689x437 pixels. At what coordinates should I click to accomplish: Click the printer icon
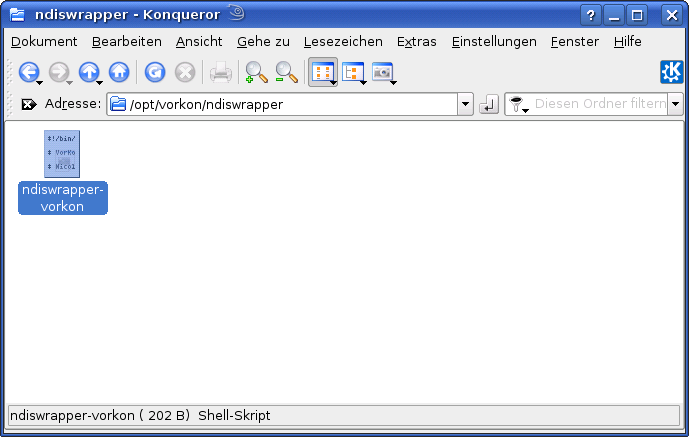point(221,72)
